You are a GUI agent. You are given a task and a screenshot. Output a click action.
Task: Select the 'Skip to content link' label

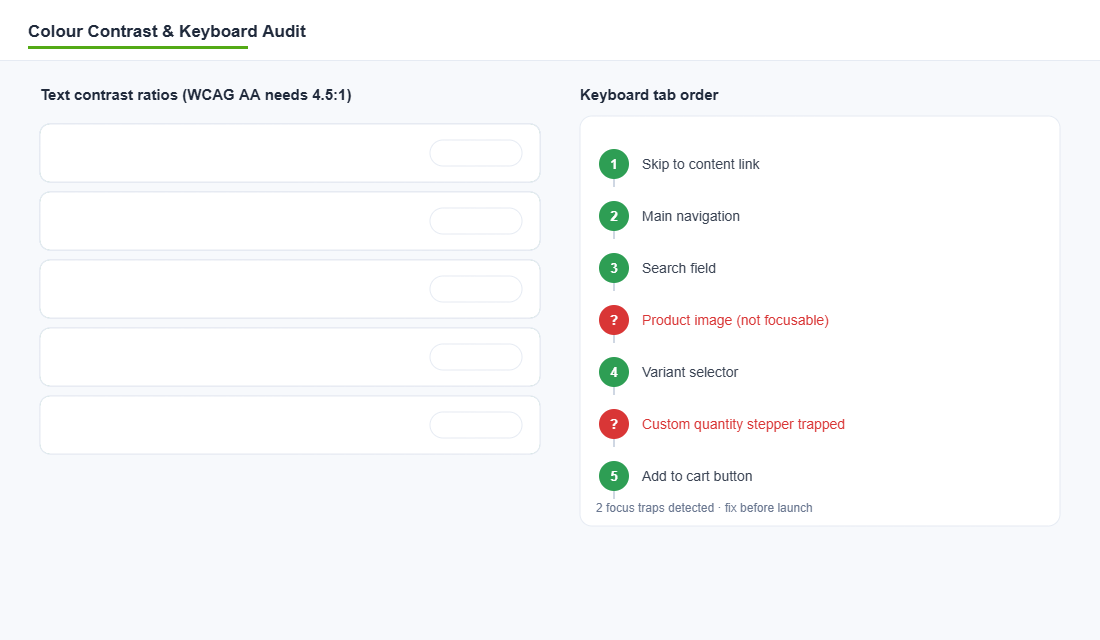point(700,164)
